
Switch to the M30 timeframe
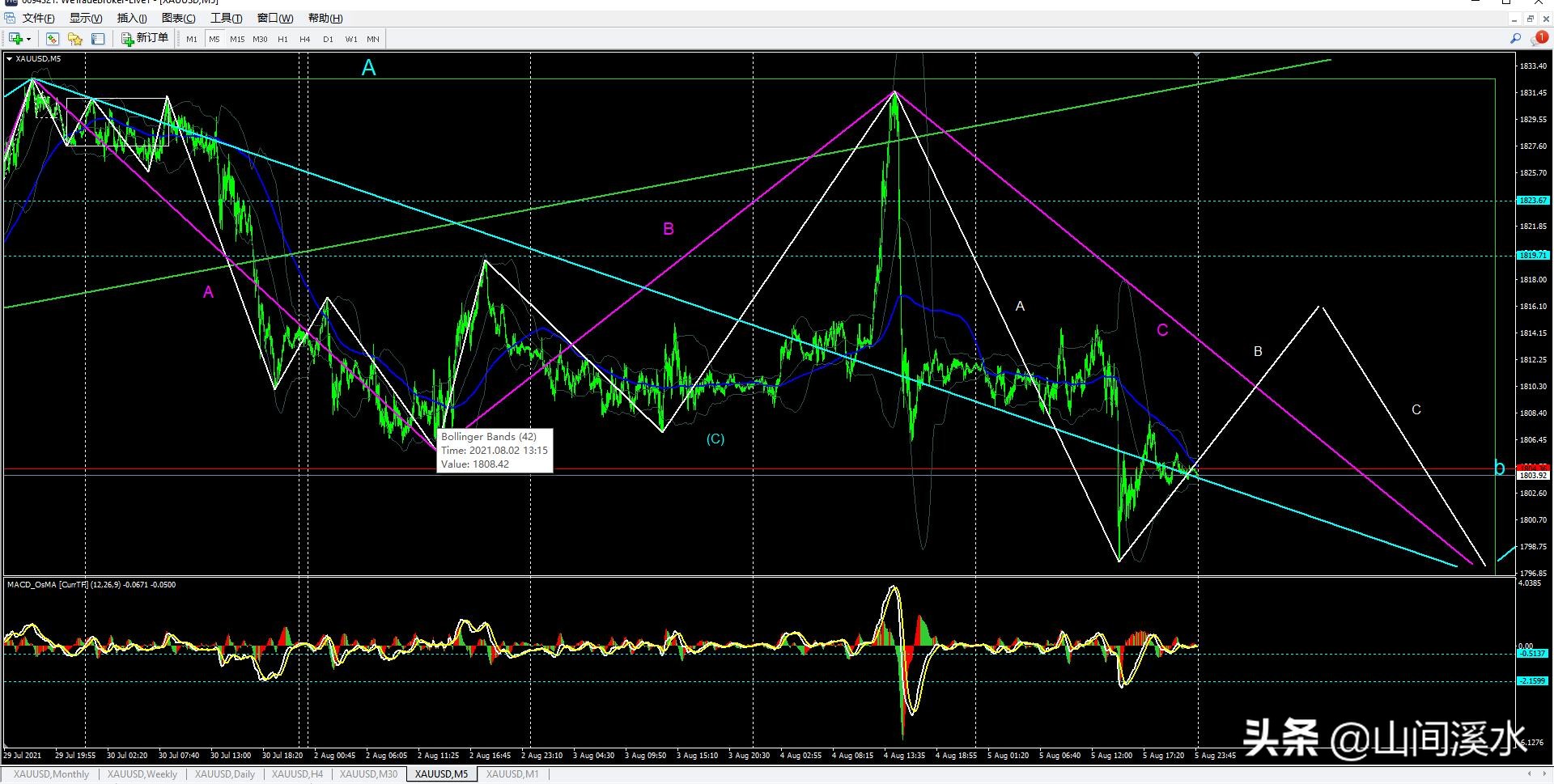click(x=260, y=39)
